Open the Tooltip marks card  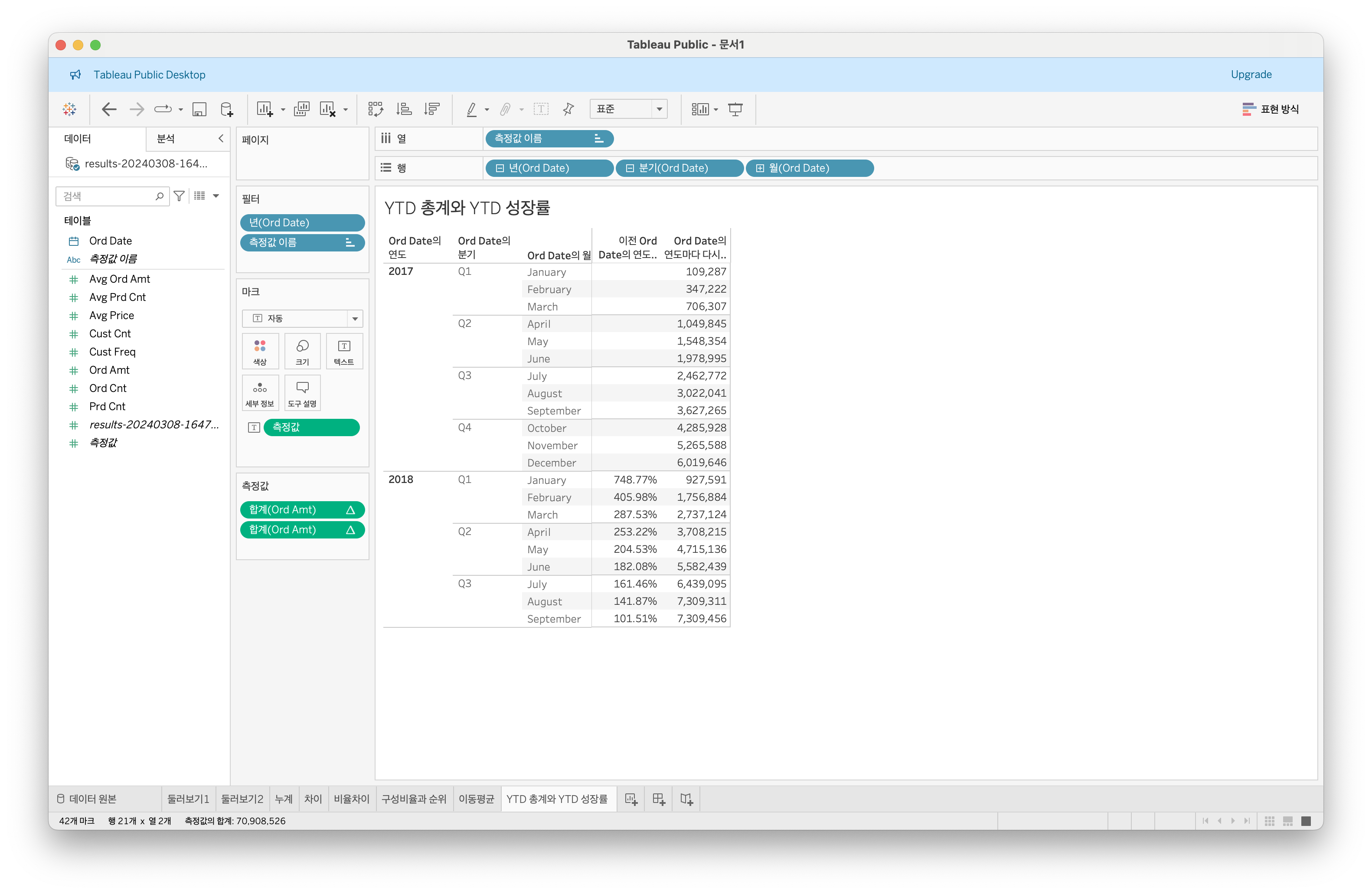point(302,392)
